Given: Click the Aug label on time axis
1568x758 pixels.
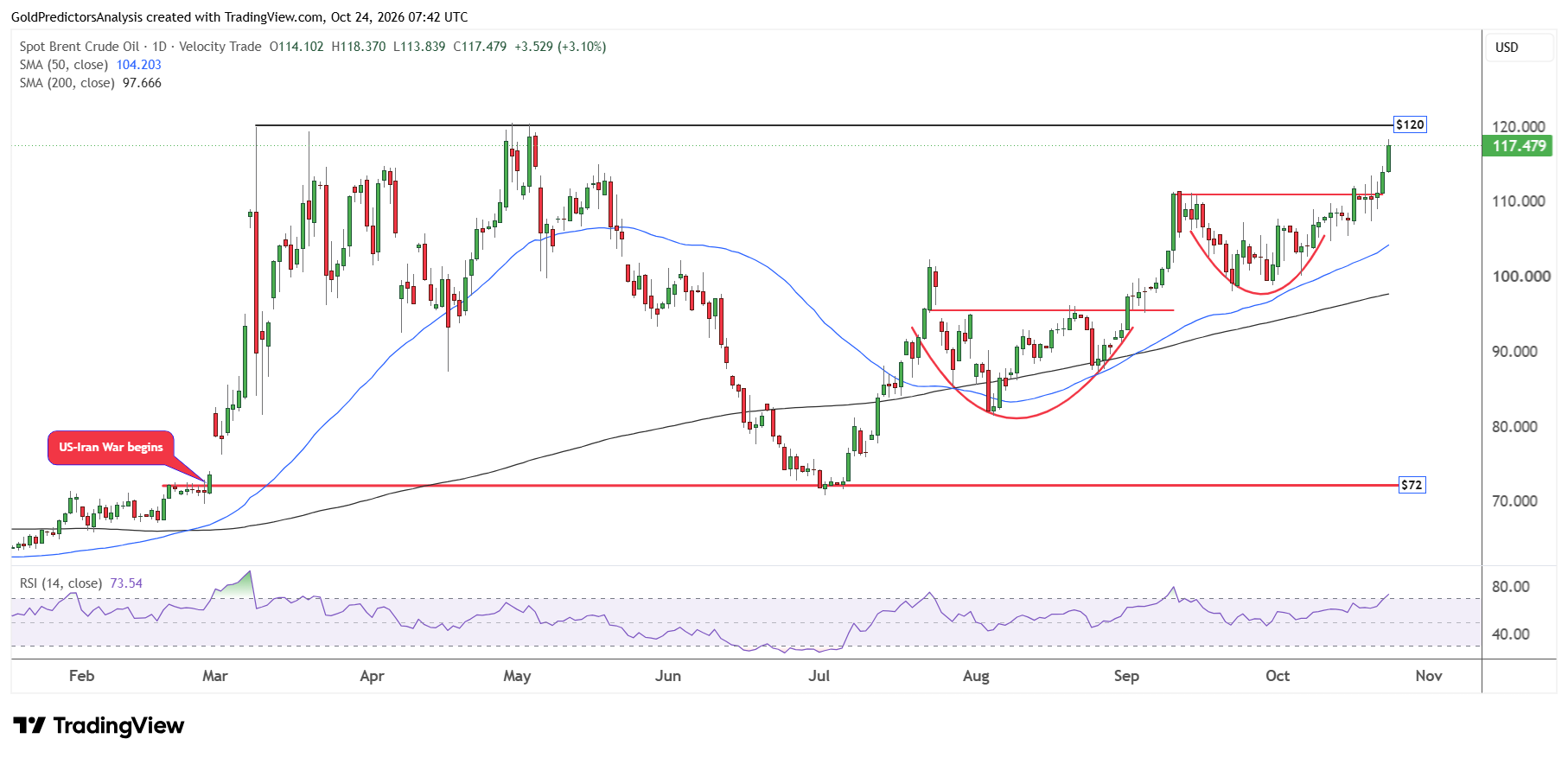Looking at the screenshot, I should click(976, 676).
